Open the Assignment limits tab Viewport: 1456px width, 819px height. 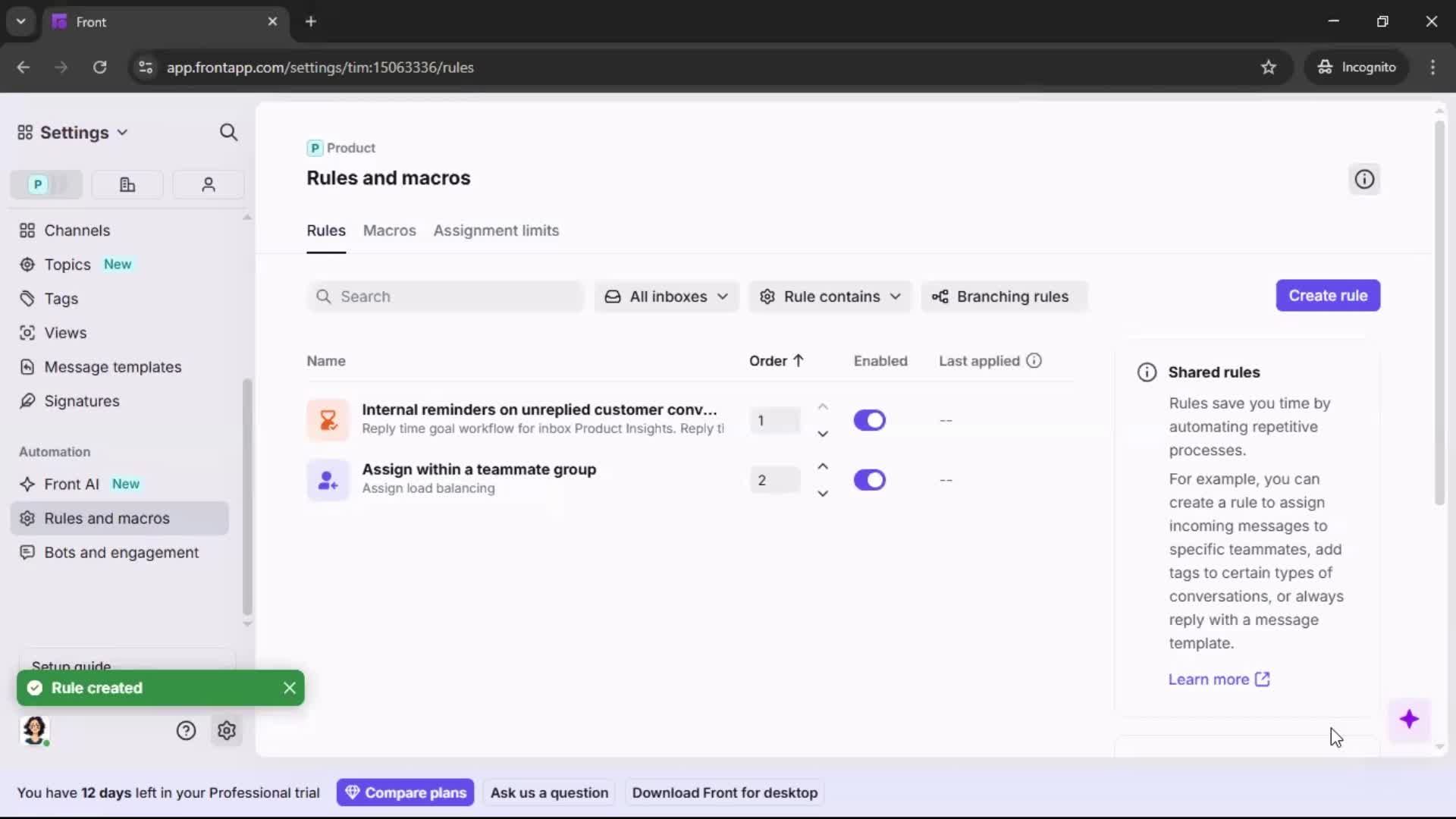pyautogui.click(x=496, y=231)
